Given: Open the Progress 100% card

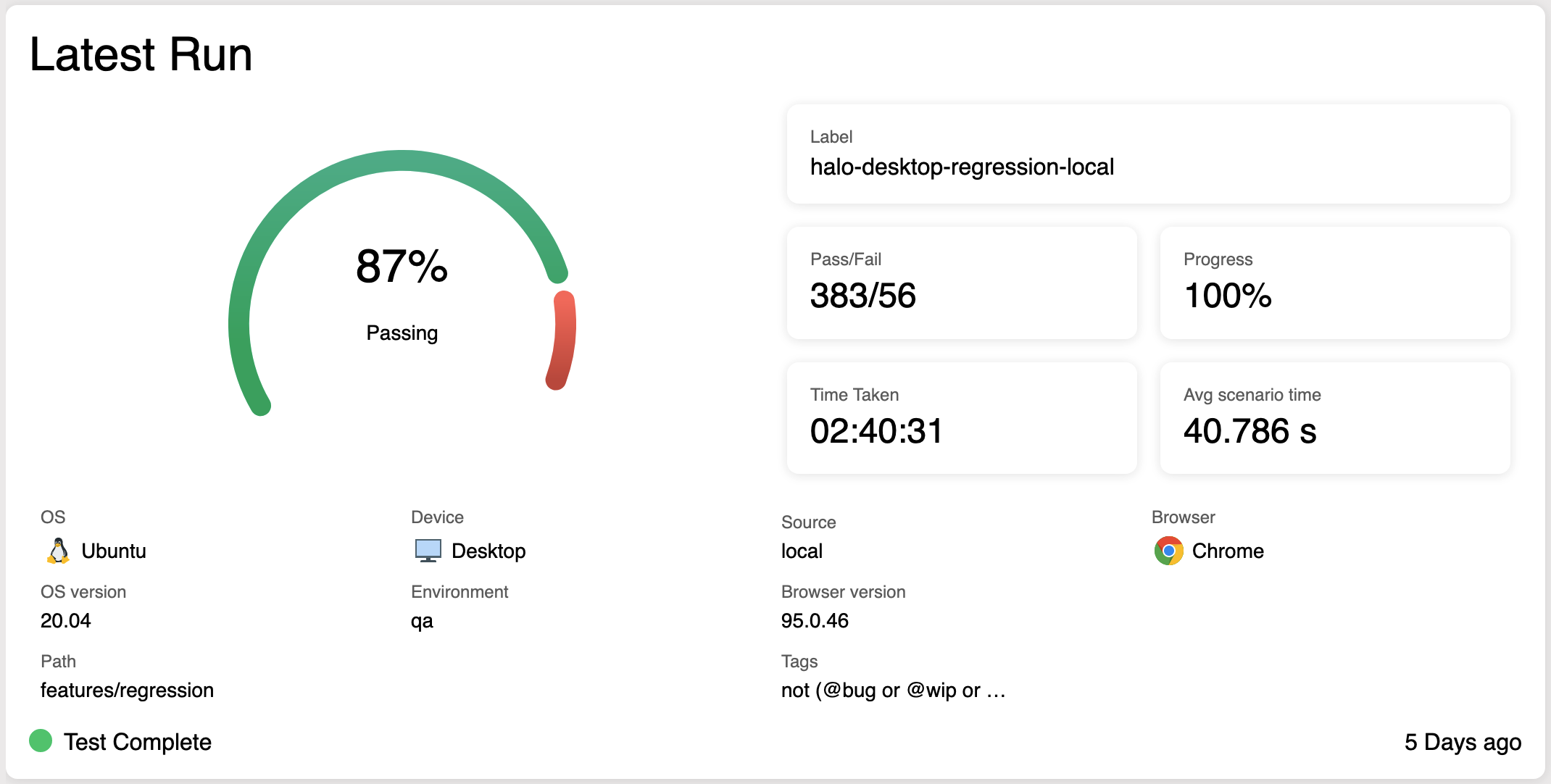Looking at the screenshot, I should pyautogui.click(x=1335, y=283).
